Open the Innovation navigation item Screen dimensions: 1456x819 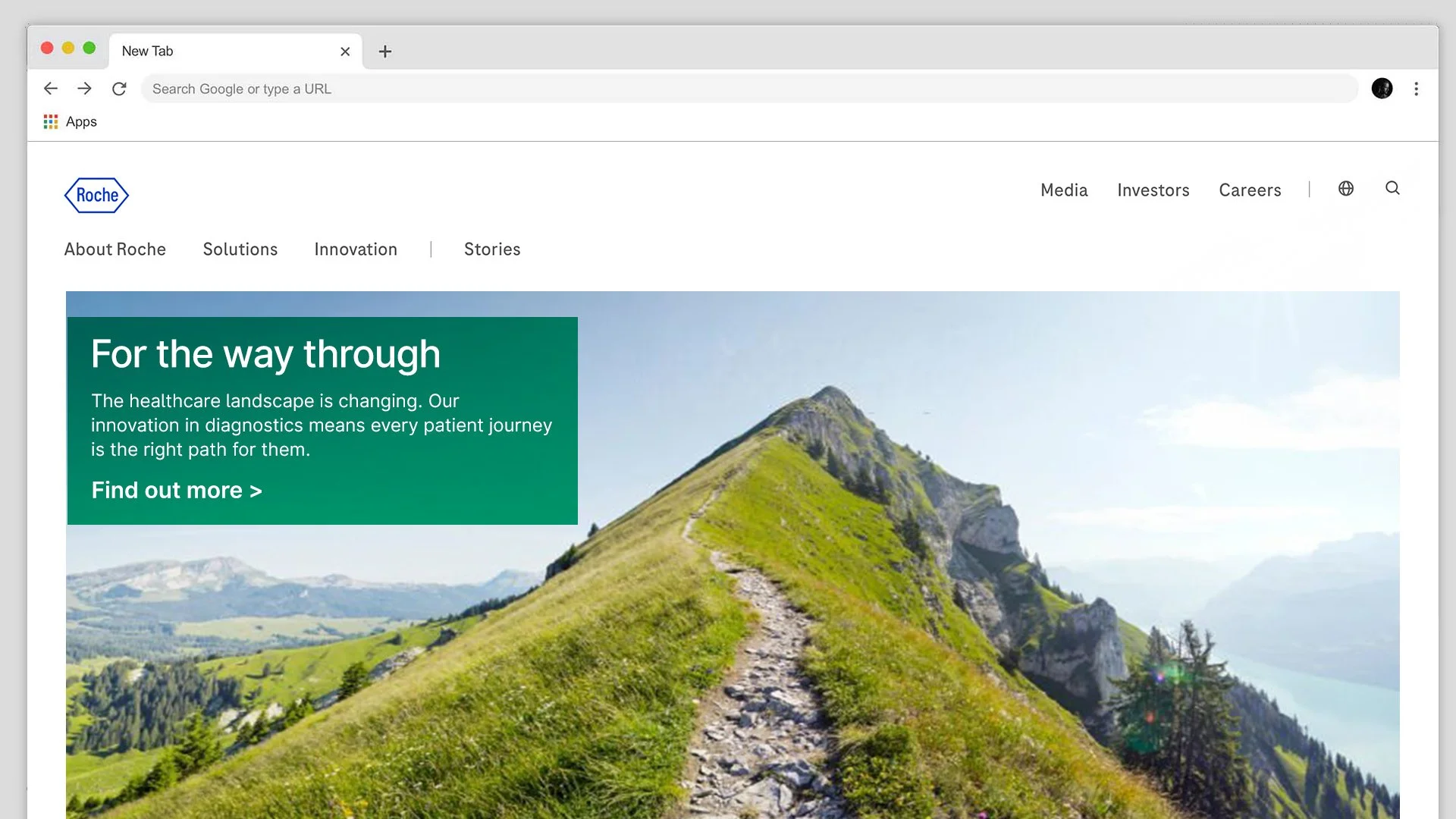pyautogui.click(x=356, y=249)
